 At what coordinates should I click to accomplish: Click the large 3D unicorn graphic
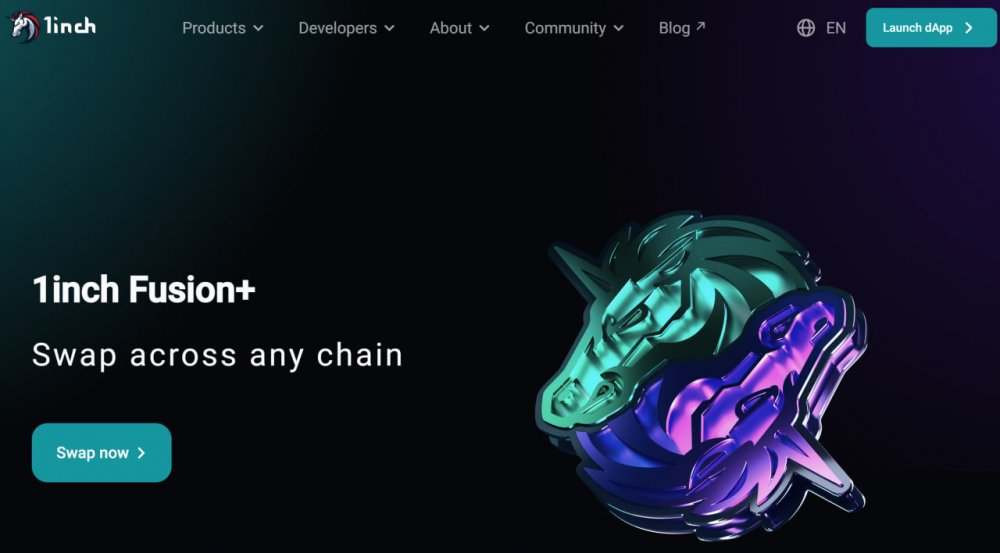[x=703, y=374]
